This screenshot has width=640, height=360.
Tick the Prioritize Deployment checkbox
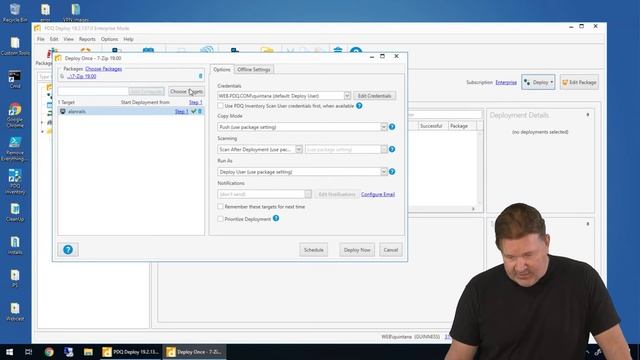pyautogui.click(x=220, y=219)
